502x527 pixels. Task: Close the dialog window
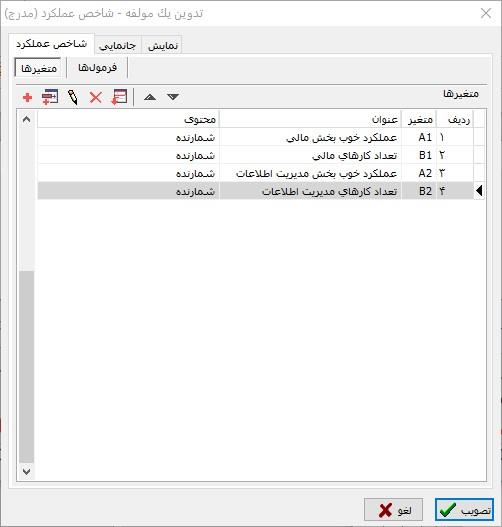tap(486, 13)
